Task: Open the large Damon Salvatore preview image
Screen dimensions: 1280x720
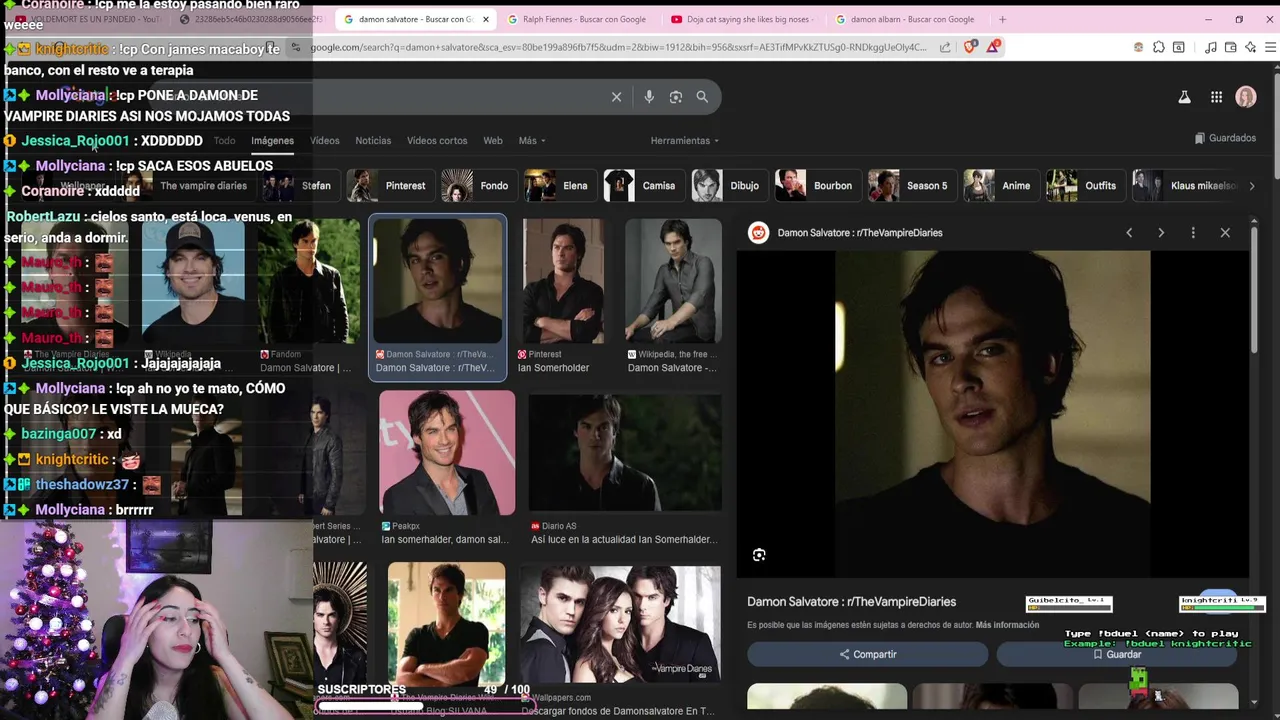Action: click(x=993, y=414)
